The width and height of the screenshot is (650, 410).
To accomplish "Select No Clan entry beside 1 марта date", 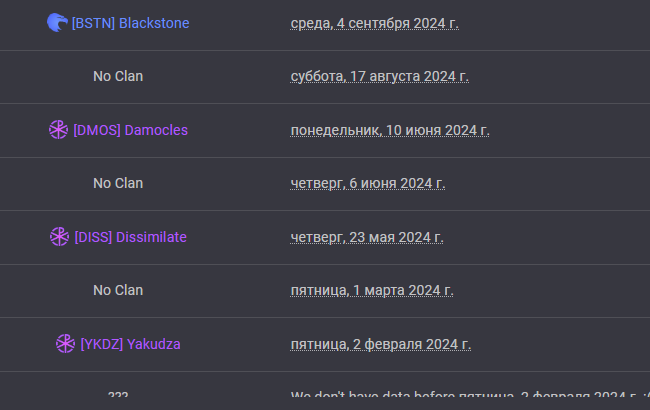I will 118,290.
